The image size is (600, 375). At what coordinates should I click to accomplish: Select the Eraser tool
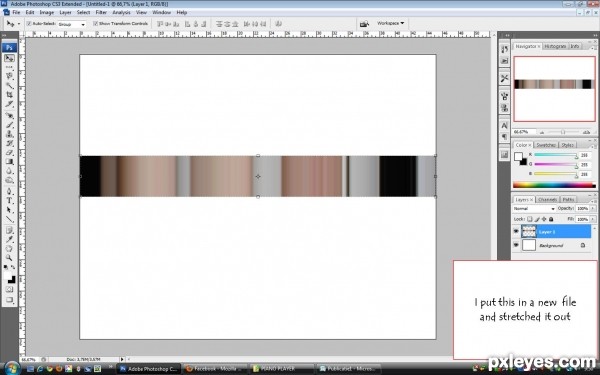[x=9, y=152]
